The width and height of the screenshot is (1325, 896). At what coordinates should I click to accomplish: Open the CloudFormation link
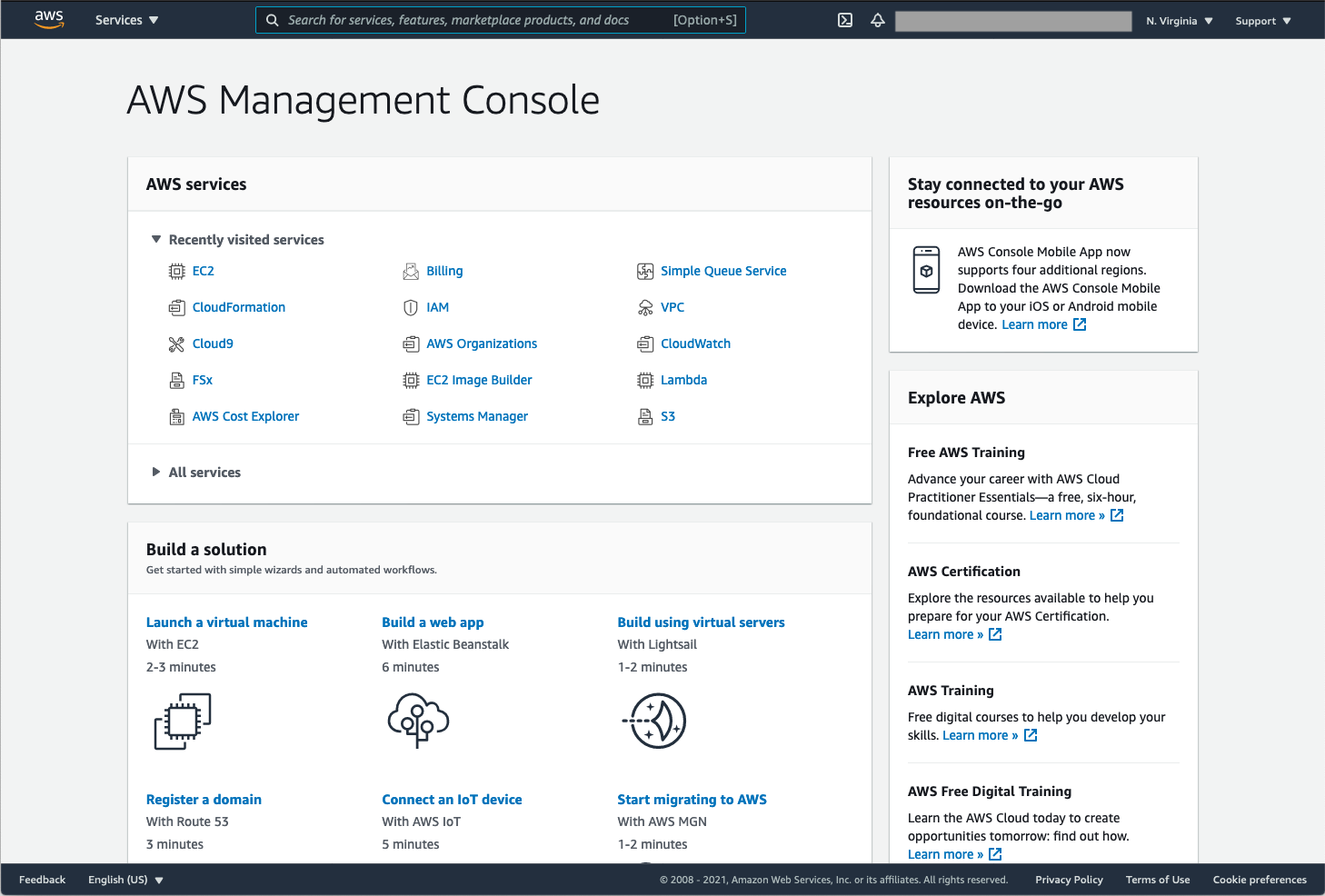239,307
